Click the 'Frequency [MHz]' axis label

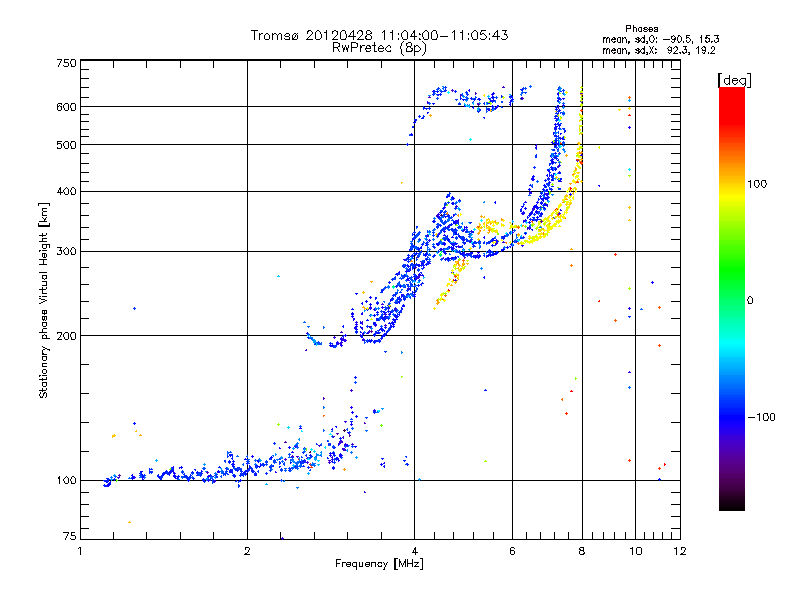[x=379, y=564]
